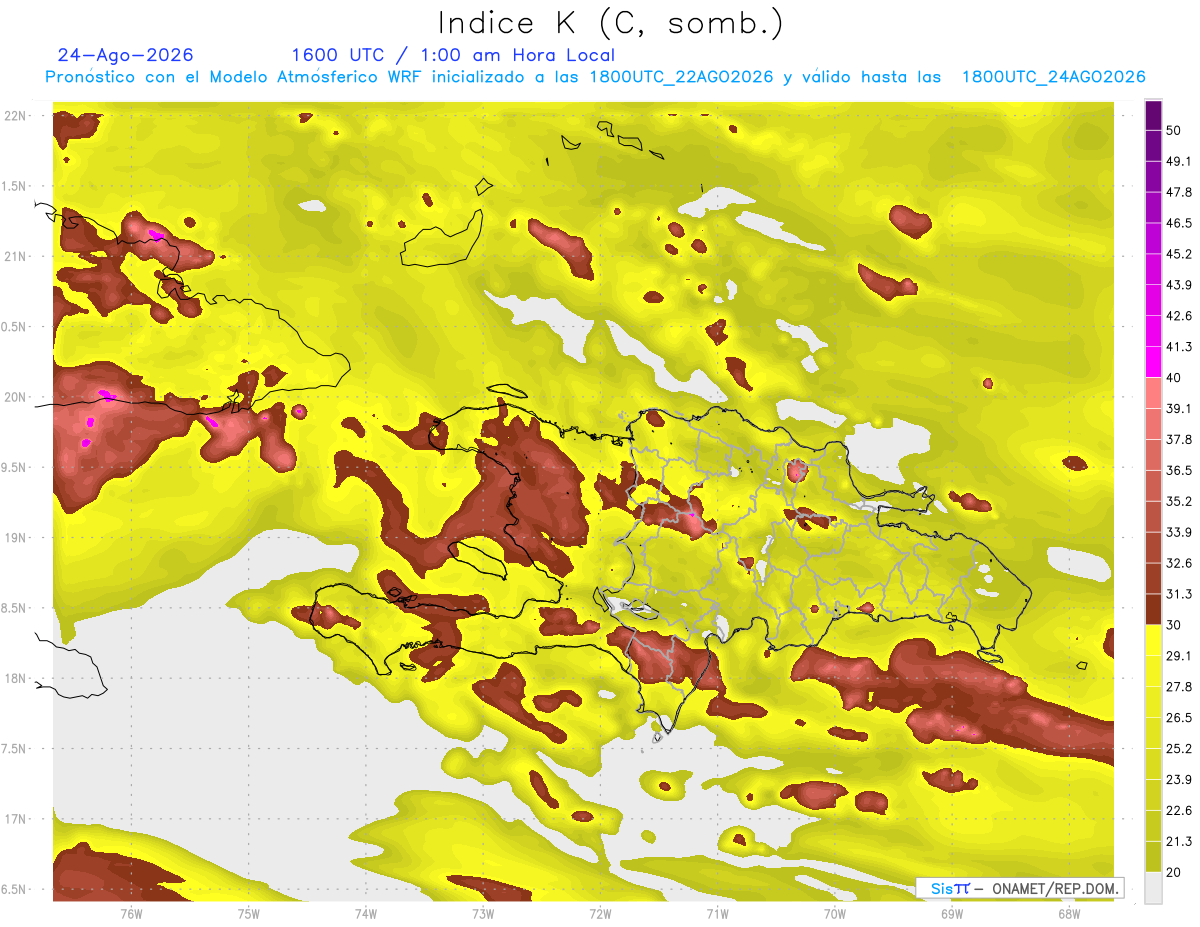The width and height of the screenshot is (1200, 927).
Task: Click the "69W" longitude axis label
Action: [x=951, y=913]
